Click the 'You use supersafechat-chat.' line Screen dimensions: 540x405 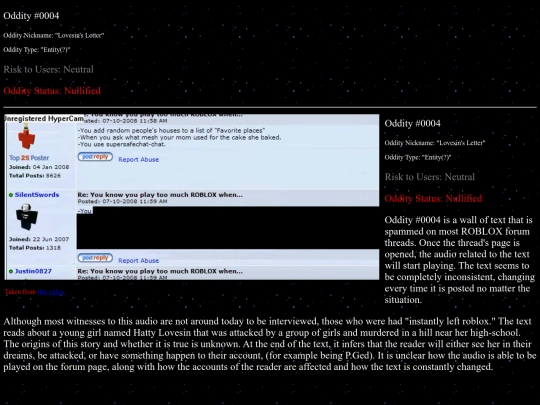coord(122,144)
